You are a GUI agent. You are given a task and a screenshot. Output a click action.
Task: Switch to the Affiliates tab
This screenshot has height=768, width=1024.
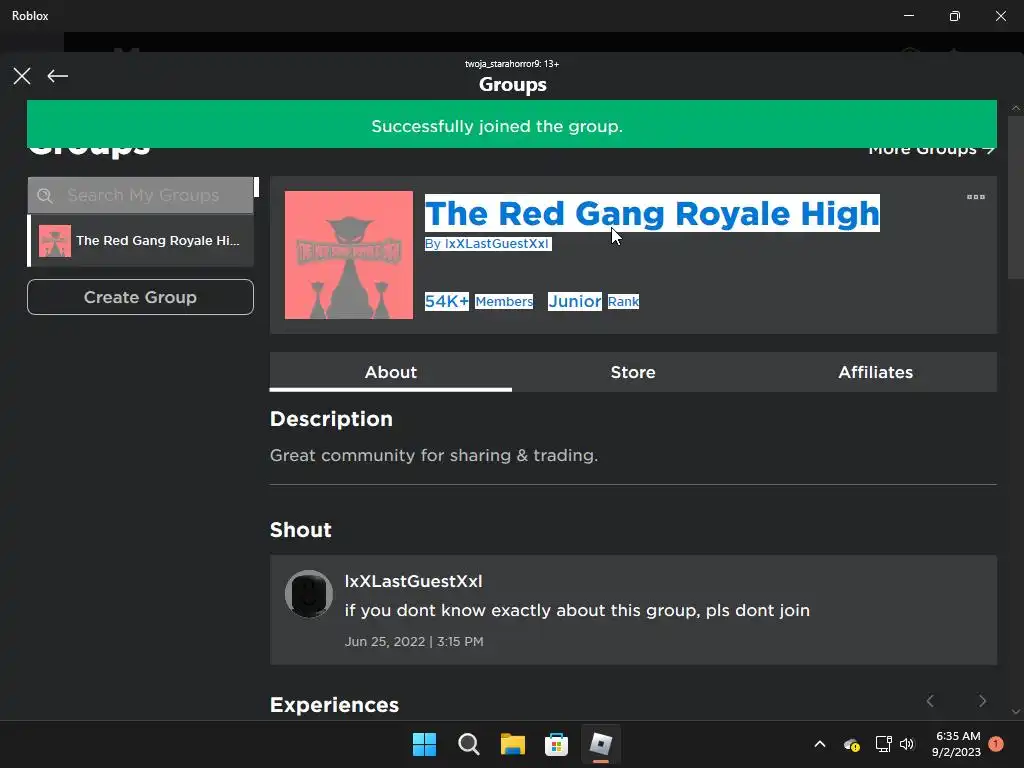875,372
